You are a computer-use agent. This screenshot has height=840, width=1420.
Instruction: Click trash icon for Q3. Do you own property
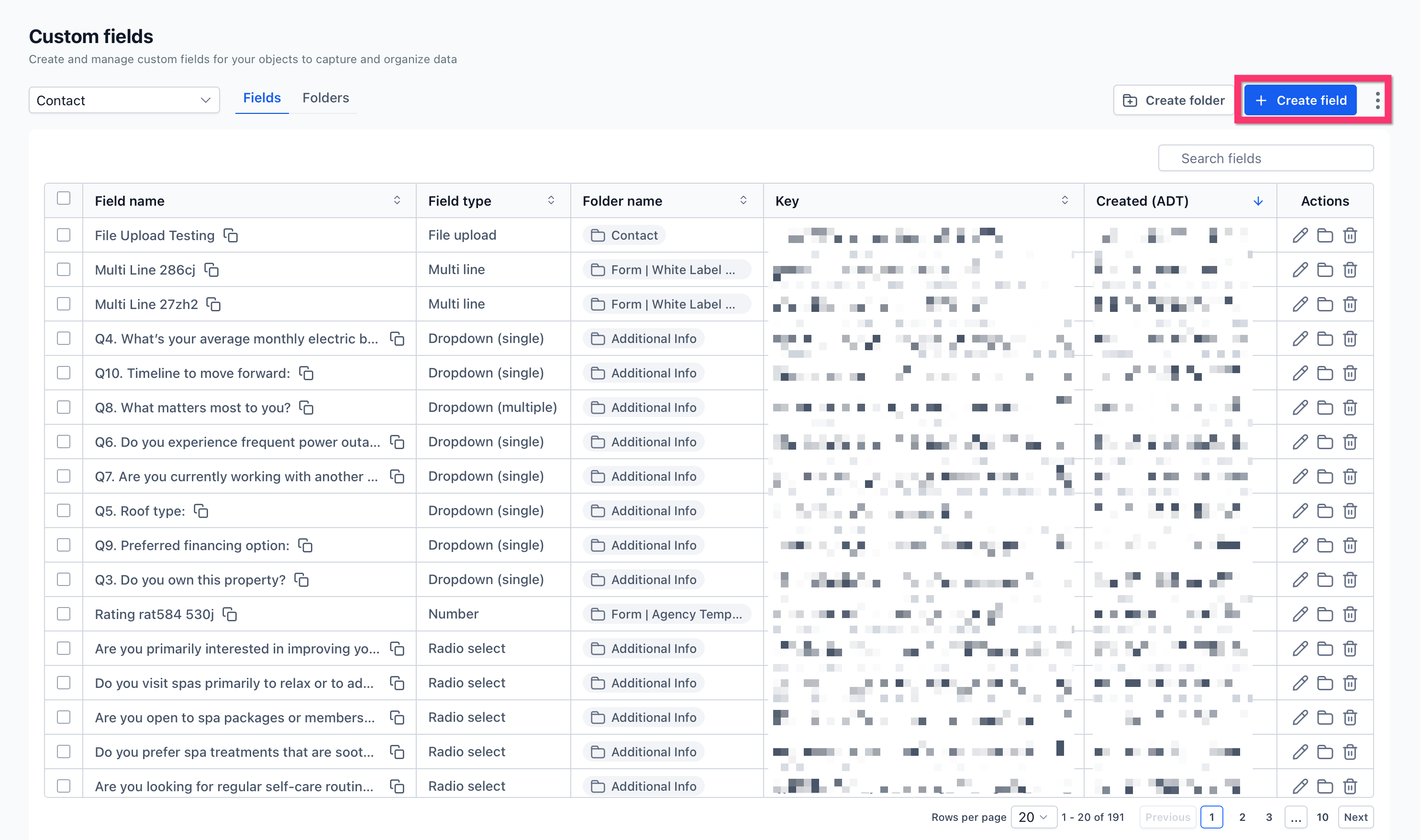1350,580
